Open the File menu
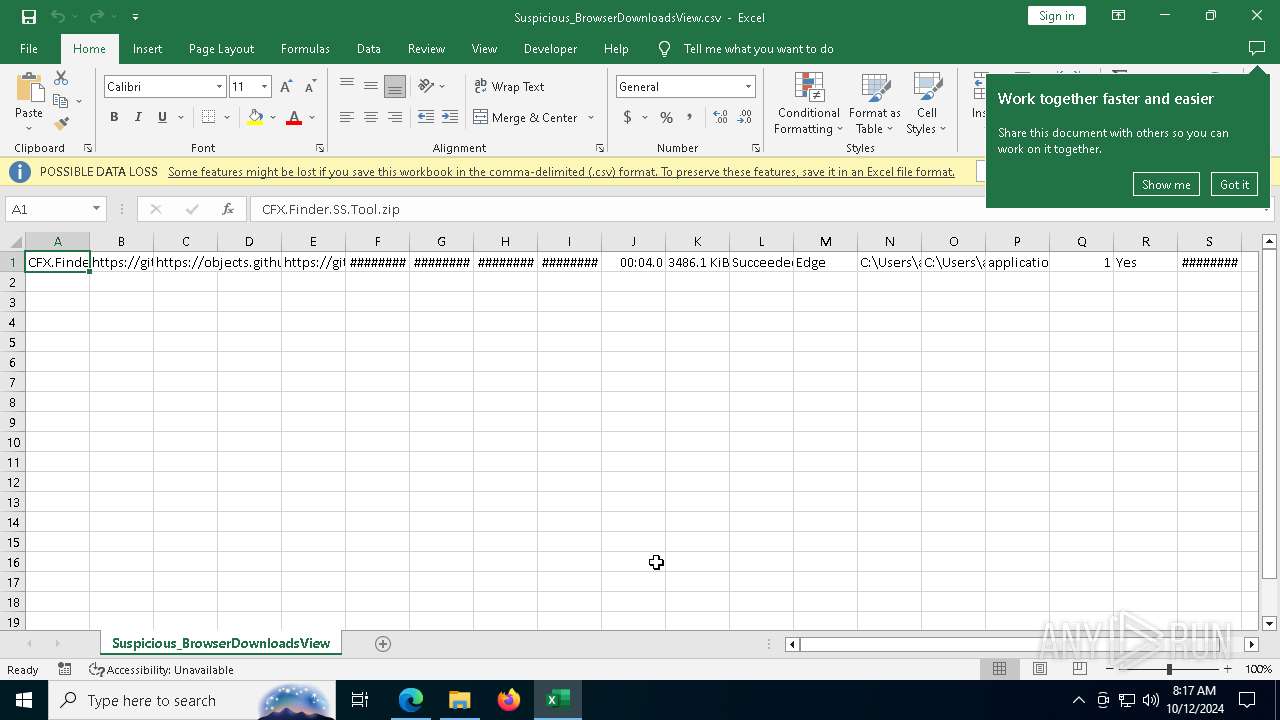Viewport: 1280px width, 720px height. pos(29,48)
